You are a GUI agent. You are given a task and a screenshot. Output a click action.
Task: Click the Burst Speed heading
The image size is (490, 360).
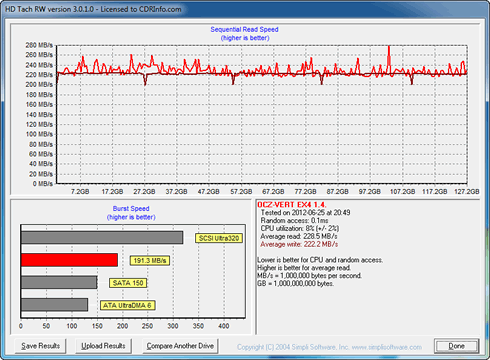pos(131,209)
